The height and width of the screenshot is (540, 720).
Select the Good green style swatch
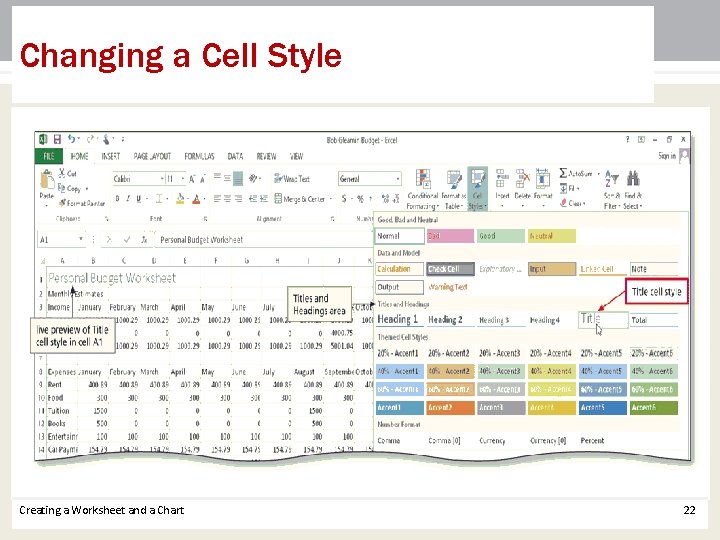point(501,236)
